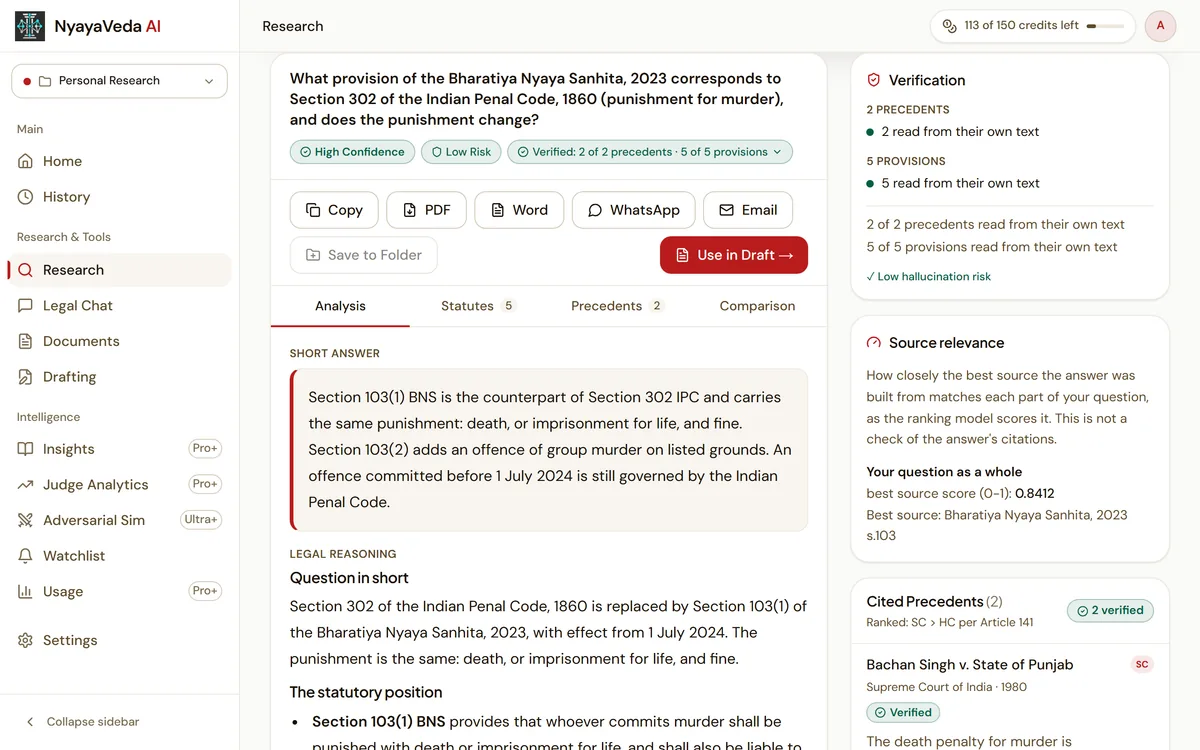The height and width of the screenshot is (750, 1200).
Task: Expand the Verified precedents and provisions dropdown
Action: (x=650, y=152)
